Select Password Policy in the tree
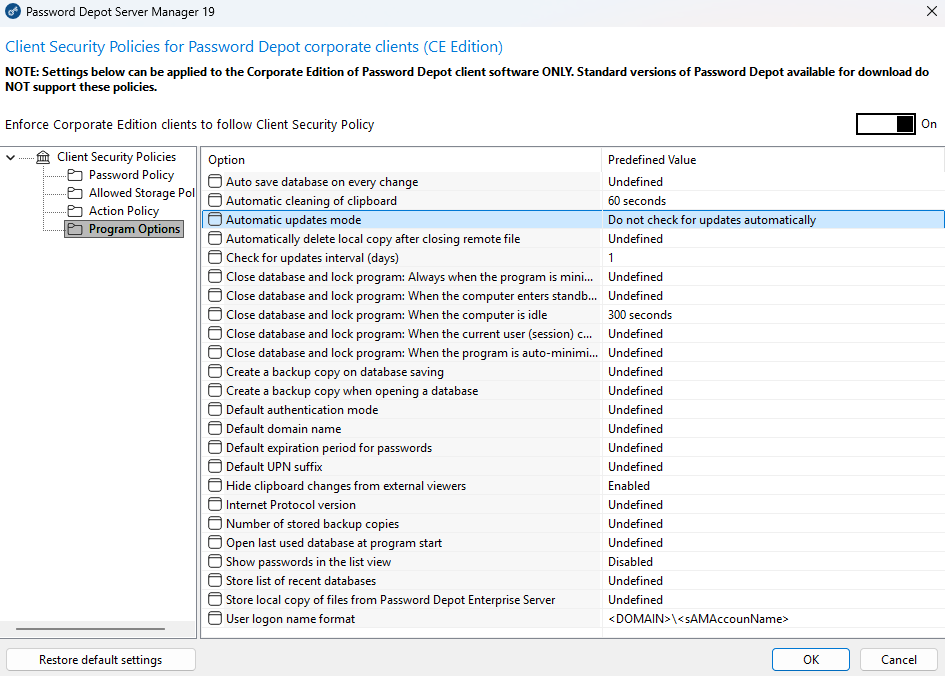This screenshot has width=945, height=676. pyautogui.click(x=131, y=175)
